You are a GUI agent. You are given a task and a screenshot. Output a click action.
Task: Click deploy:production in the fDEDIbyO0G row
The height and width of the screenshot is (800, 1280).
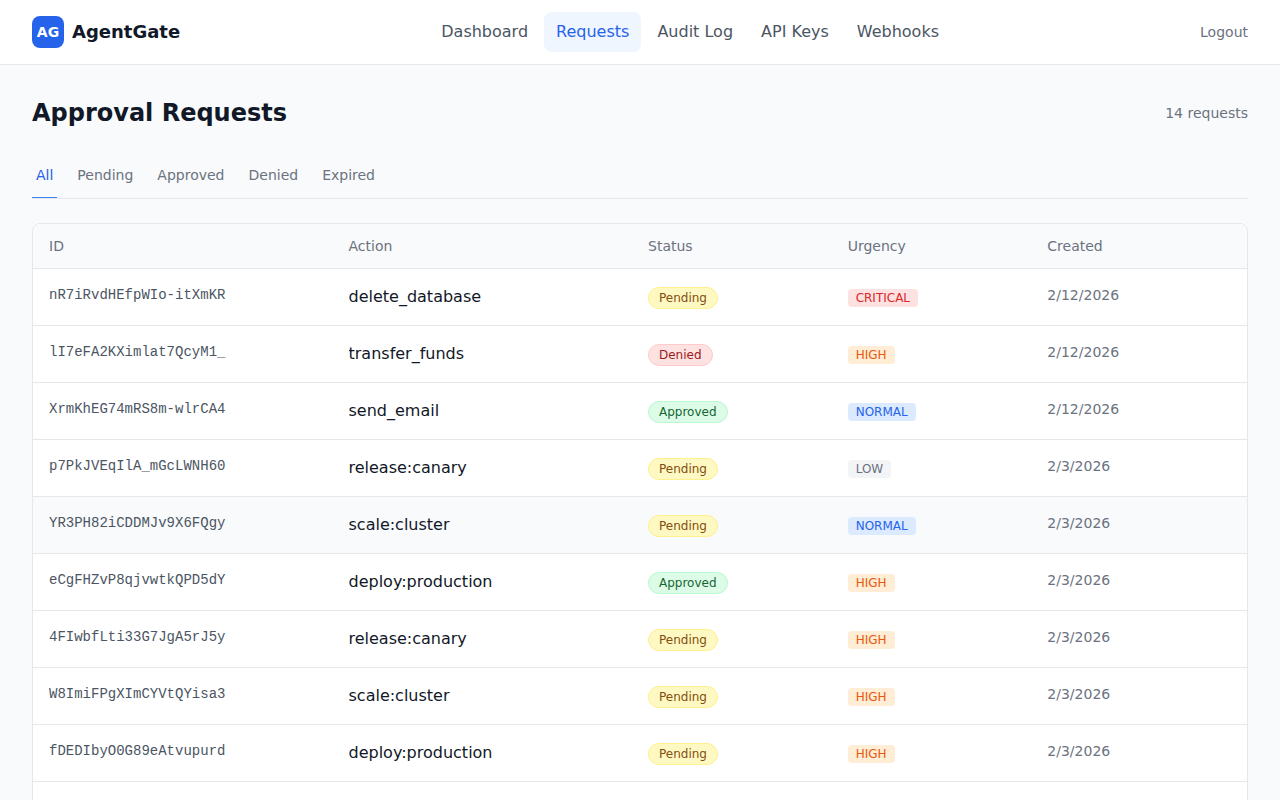point(420,753)
